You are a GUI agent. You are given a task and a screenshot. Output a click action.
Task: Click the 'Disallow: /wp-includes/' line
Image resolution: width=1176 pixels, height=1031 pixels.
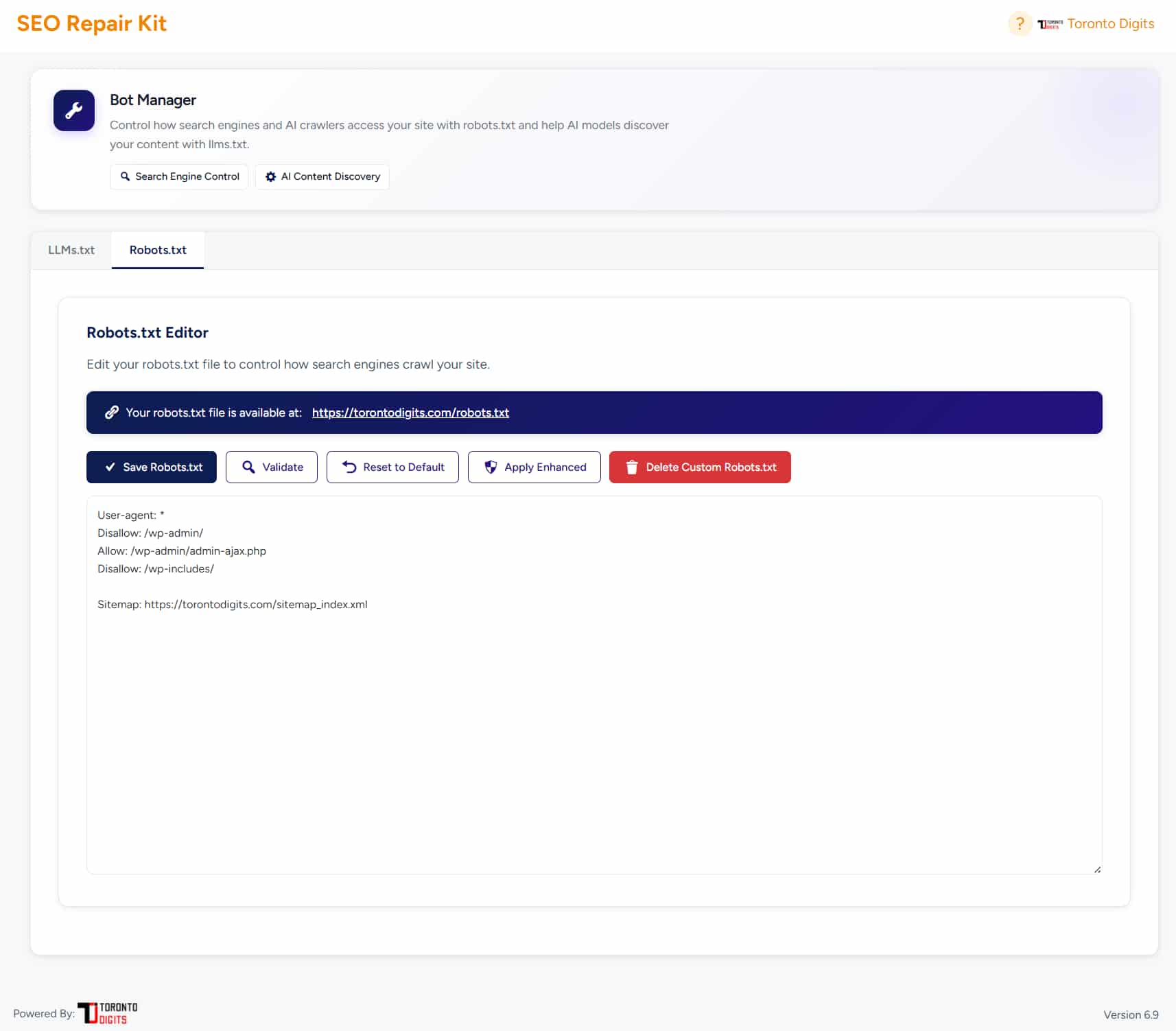pyautogui.click(x=156, y=568)
